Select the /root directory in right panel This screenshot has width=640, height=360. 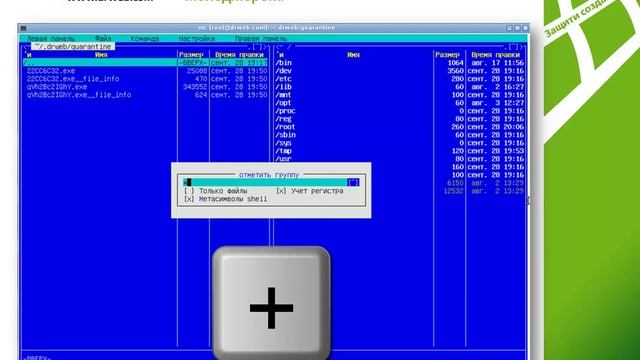click(285, 127)
